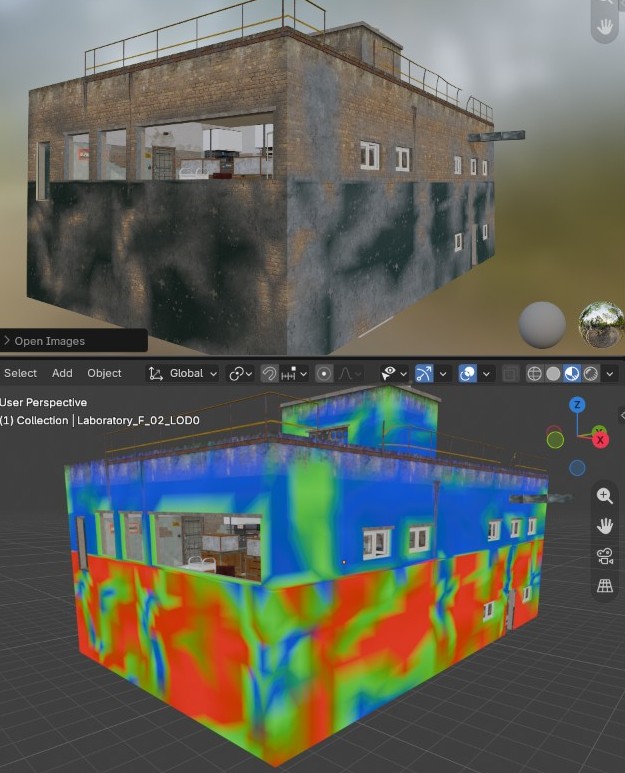Click the HDRI environment sphere preview
The height and width of the screenshot is (773, 625).
click(601, 325)
